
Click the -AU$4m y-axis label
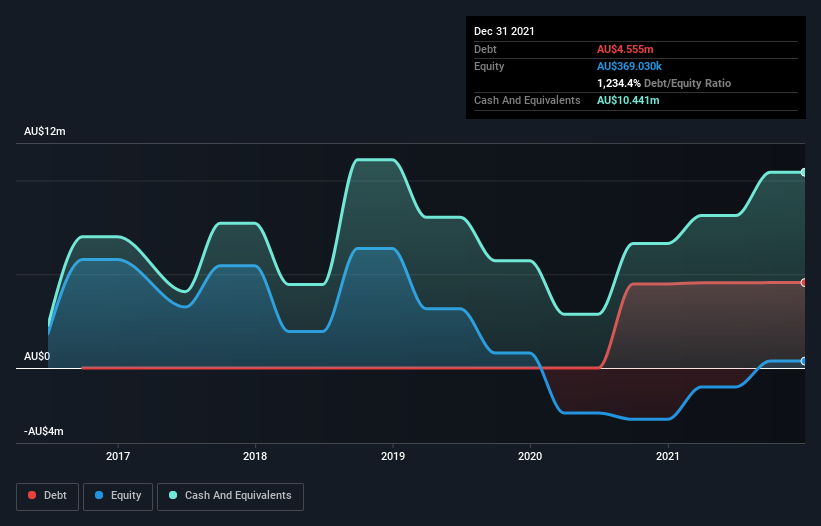pos(43,431)
